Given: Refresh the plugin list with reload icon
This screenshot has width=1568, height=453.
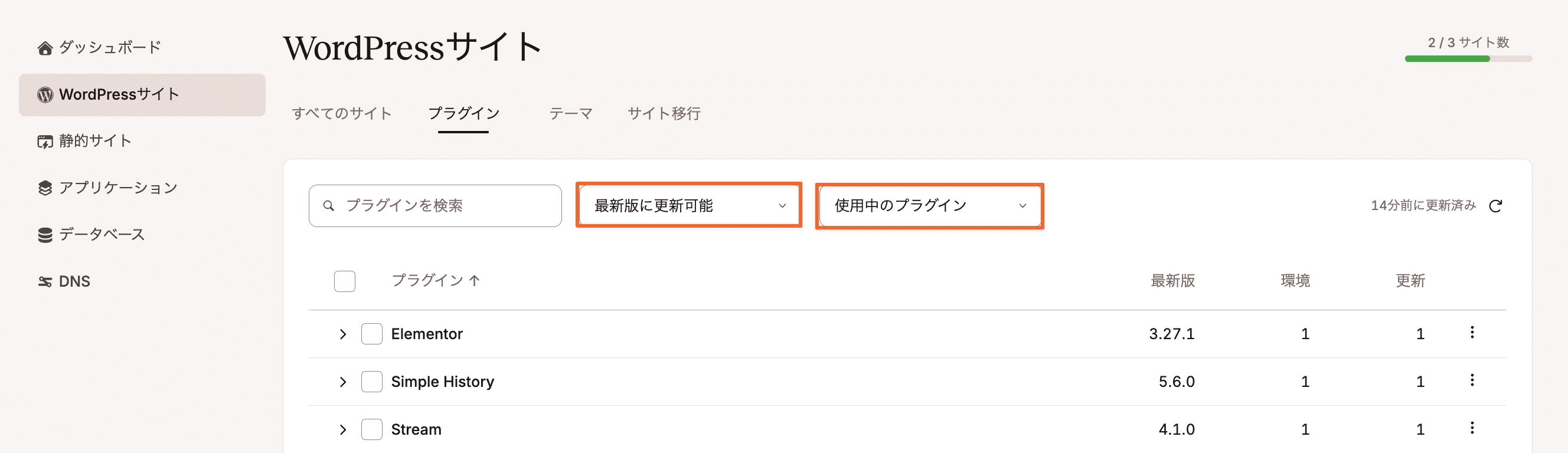Looking at the screenshot, I should (1495, 206).
